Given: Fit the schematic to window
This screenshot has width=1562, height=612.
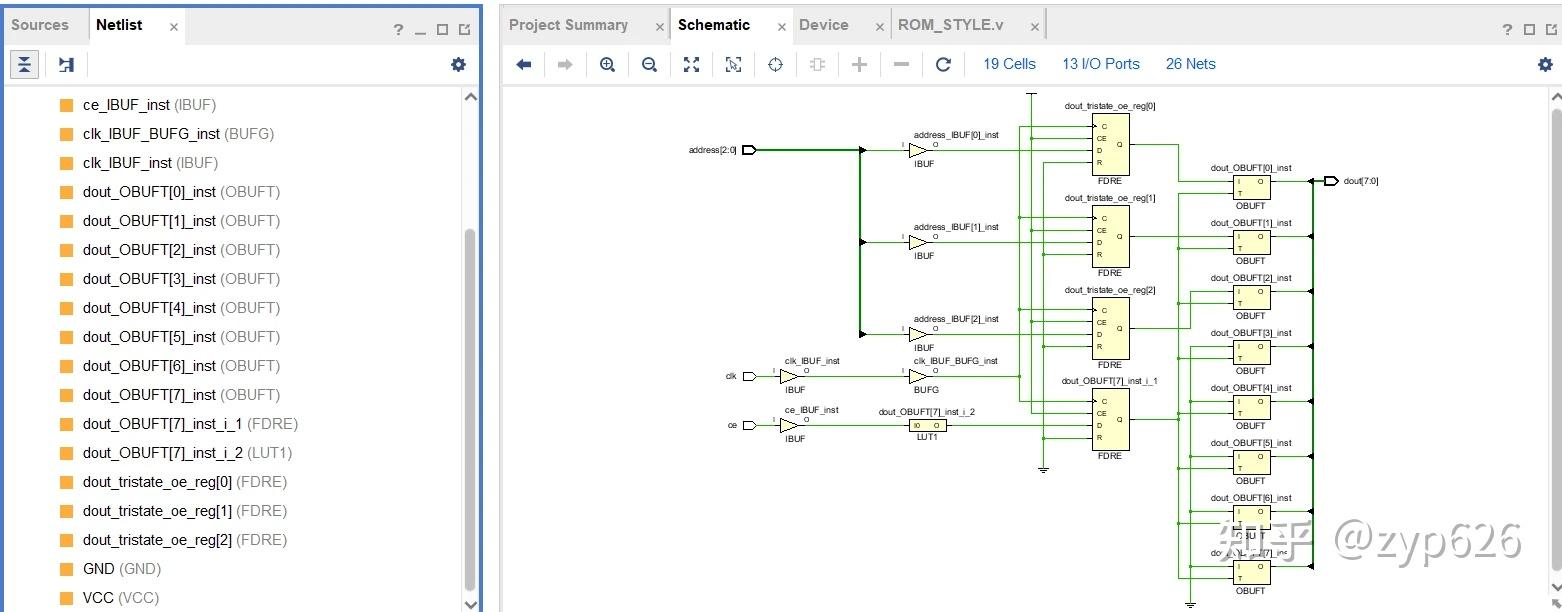Looking at the screenshot, I should [x=691, y=64].
